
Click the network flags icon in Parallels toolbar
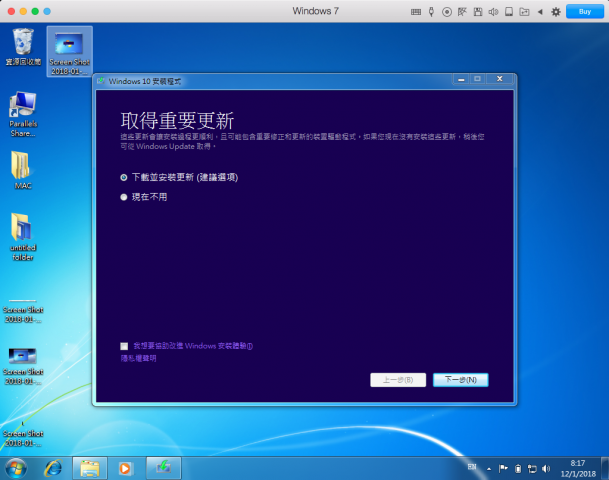(462, 12)
